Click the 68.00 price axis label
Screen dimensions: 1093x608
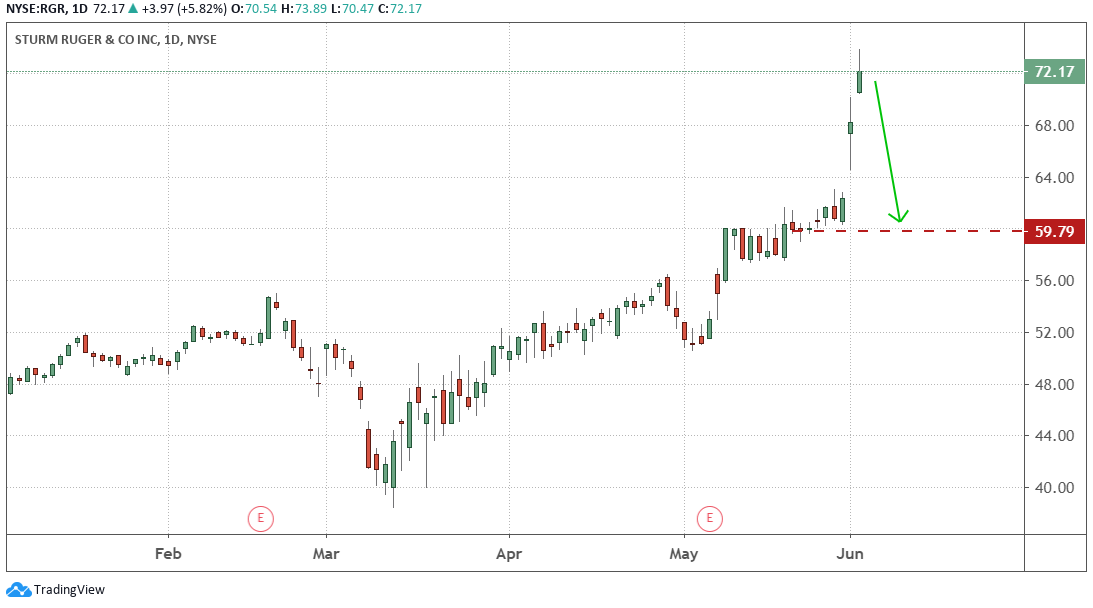click(x=1054, y=125)
